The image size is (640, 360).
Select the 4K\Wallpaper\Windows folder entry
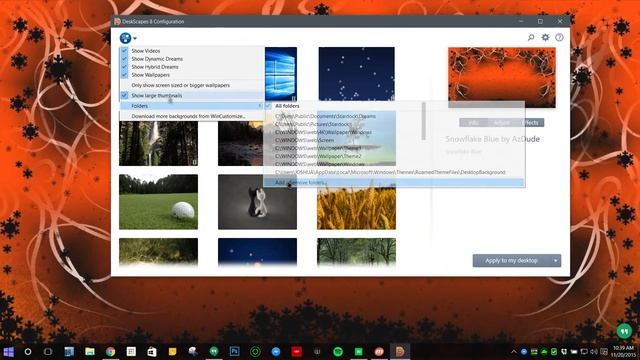(323, 132)
